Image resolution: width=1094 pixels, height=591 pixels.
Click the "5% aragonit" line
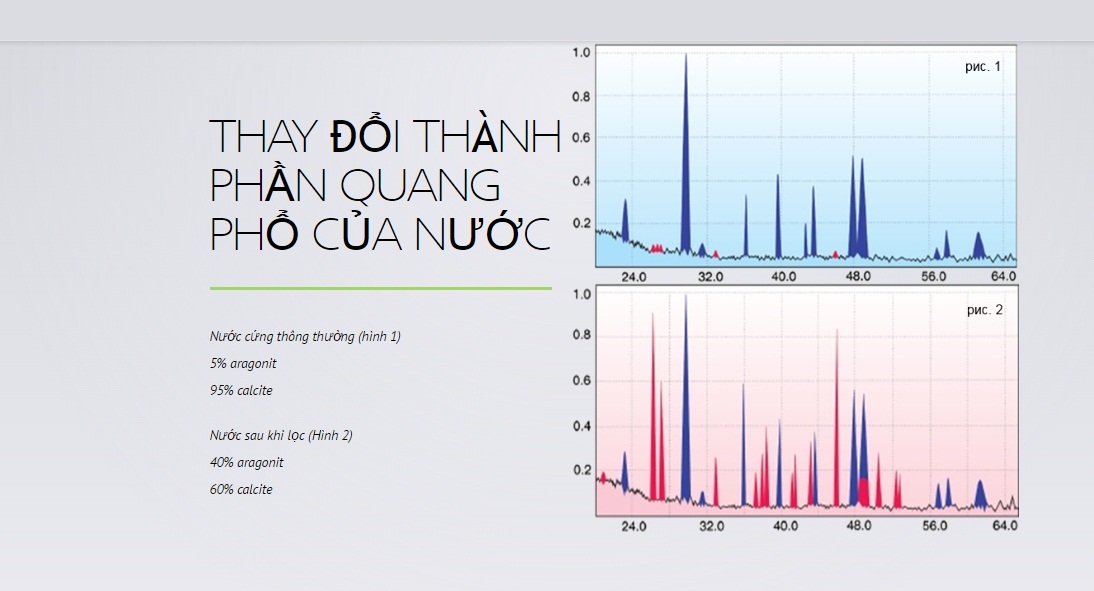click(243, 364)
